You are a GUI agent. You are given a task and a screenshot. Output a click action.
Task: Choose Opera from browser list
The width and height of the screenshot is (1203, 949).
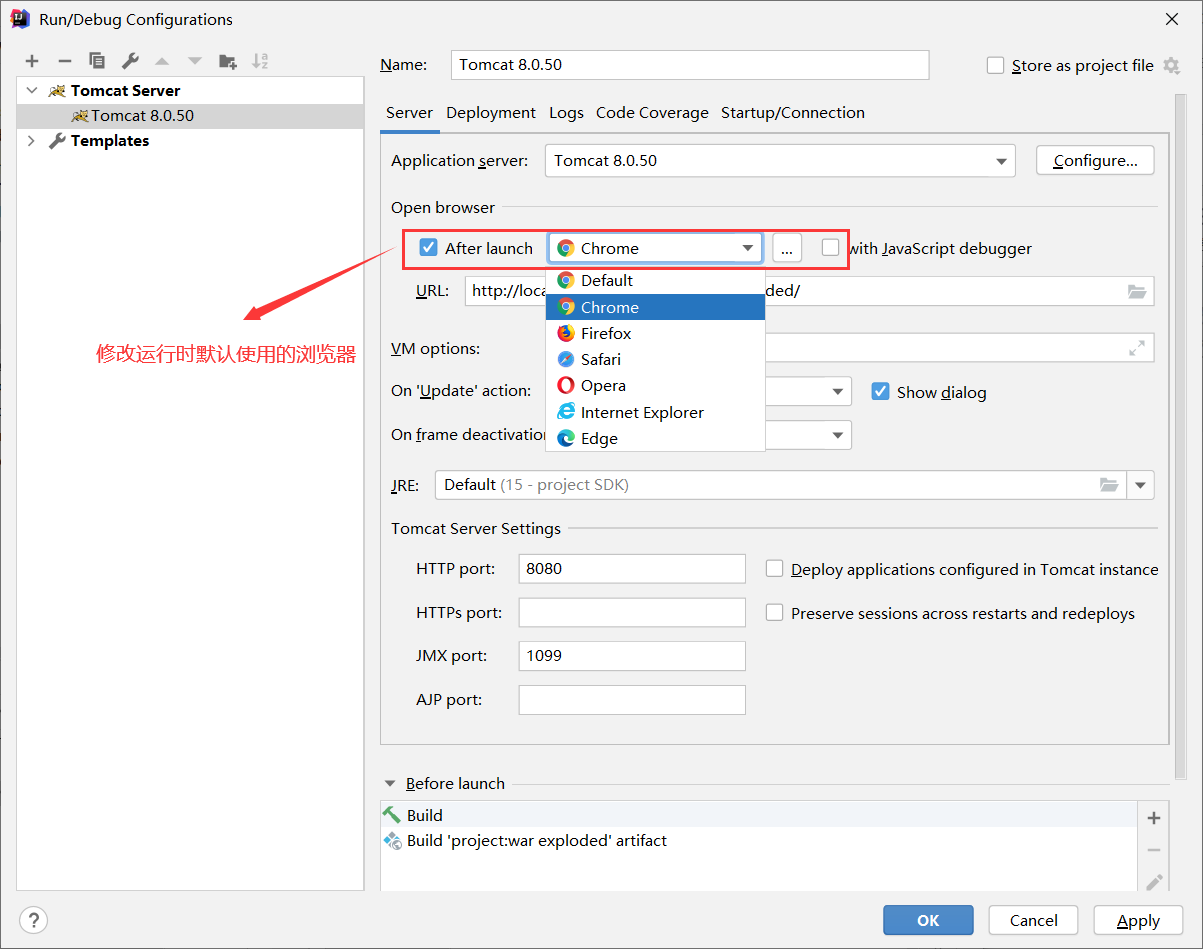[x=655, y=385]
